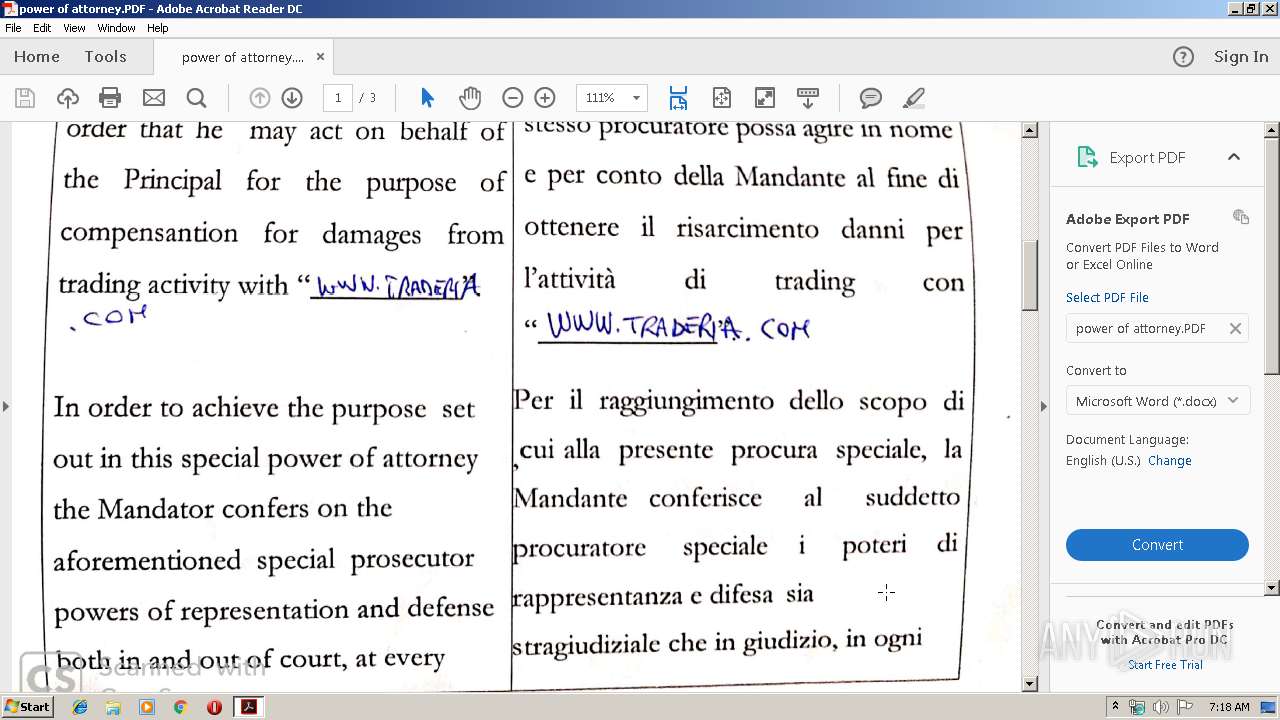Image resolution: width=1280 pixels, height=720 pixels.
Task: Switch to the Tools tab
Action: click(105, 57)
